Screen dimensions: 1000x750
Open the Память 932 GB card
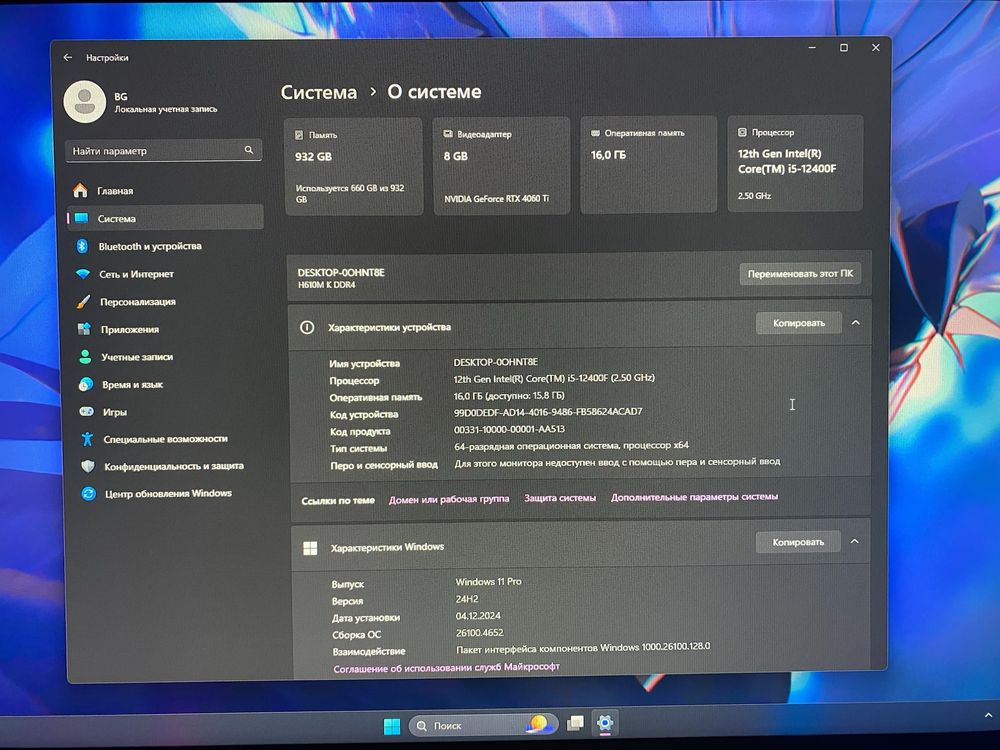(x=353, y=166)
